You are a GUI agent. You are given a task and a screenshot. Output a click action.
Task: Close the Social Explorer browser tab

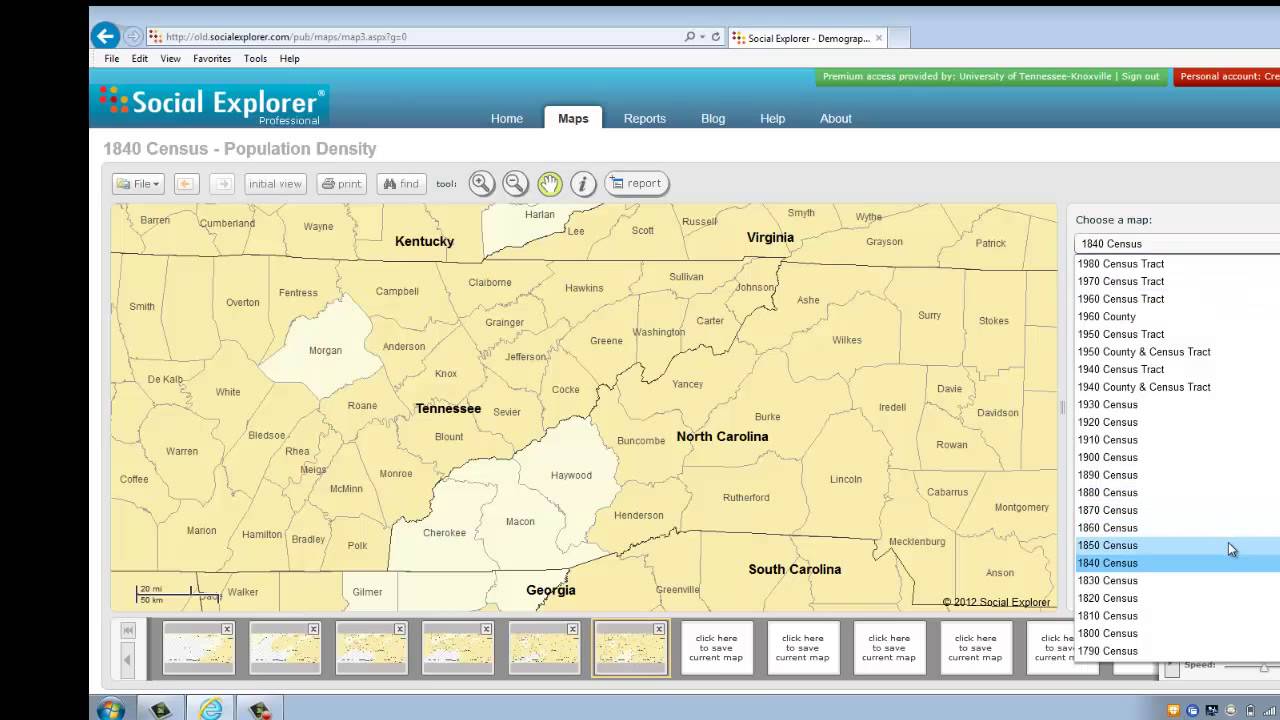(x=879, y=38)
